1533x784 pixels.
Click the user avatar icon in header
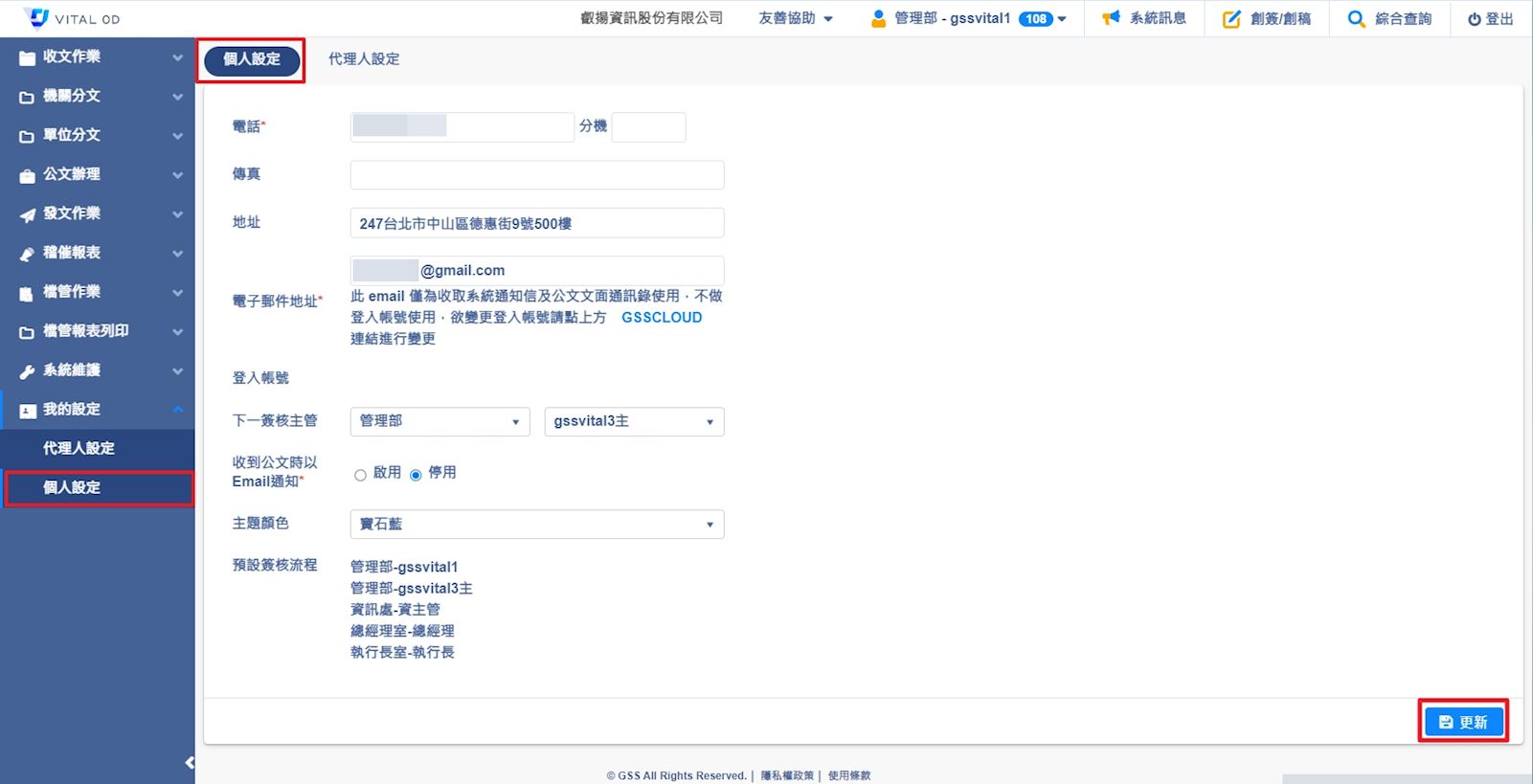click(878, 19)
